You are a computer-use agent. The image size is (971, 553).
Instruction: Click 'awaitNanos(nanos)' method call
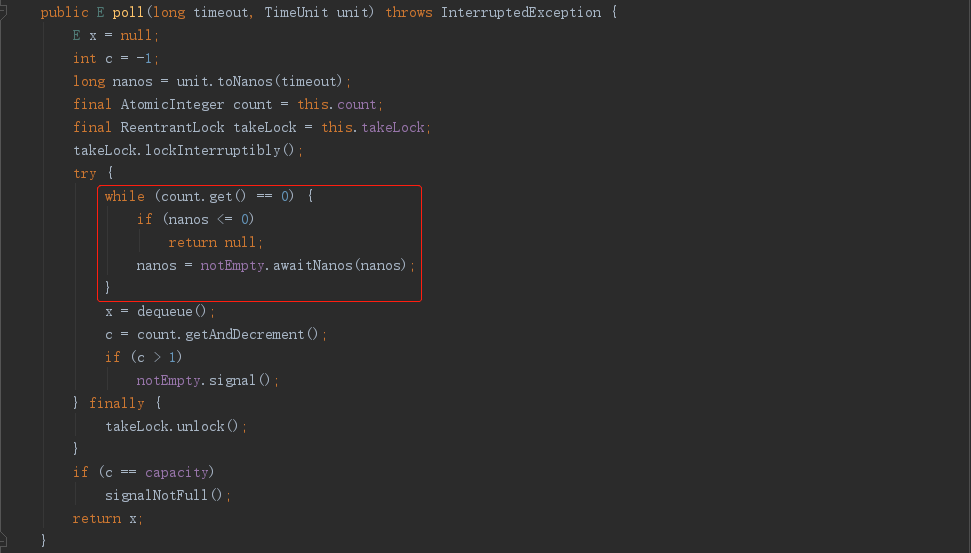(x=339, y=265)
